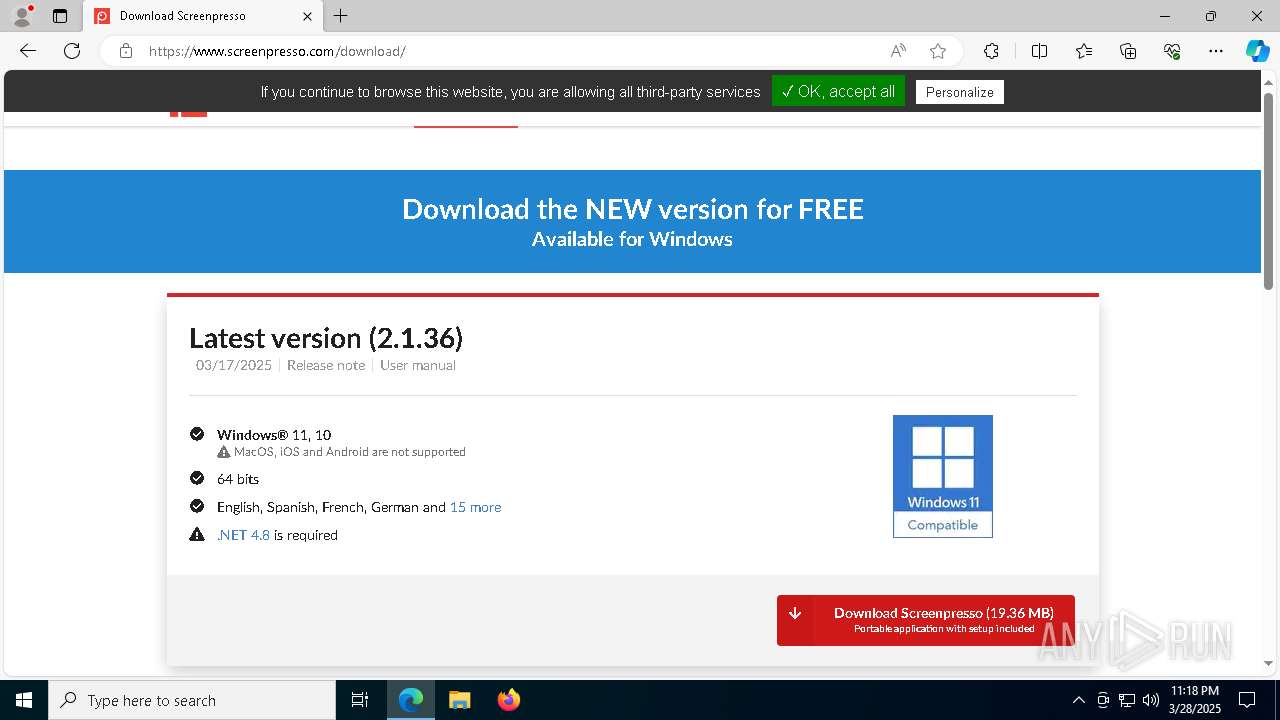Image resolution: width=1280 pixels, height=720 pixels.
Task: Open the Collections panel
Action: pos(1128,51)
